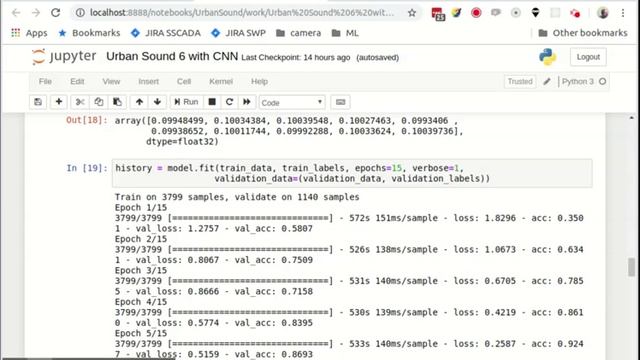
Task: Click the scroll-up arrow of the page
Action: coord(631,118)
